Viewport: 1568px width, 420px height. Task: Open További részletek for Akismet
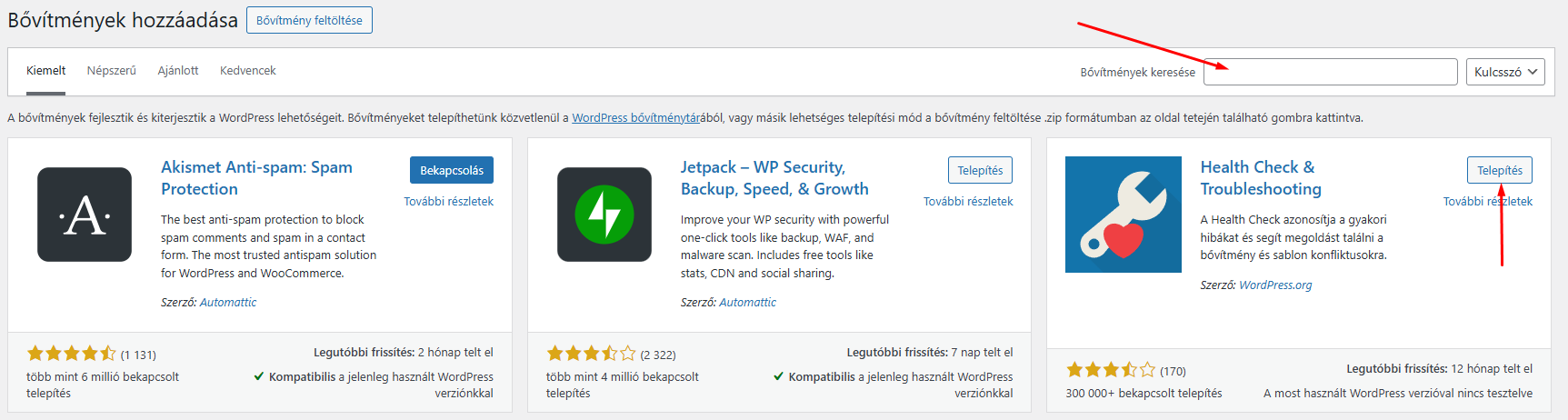[449, 201]
